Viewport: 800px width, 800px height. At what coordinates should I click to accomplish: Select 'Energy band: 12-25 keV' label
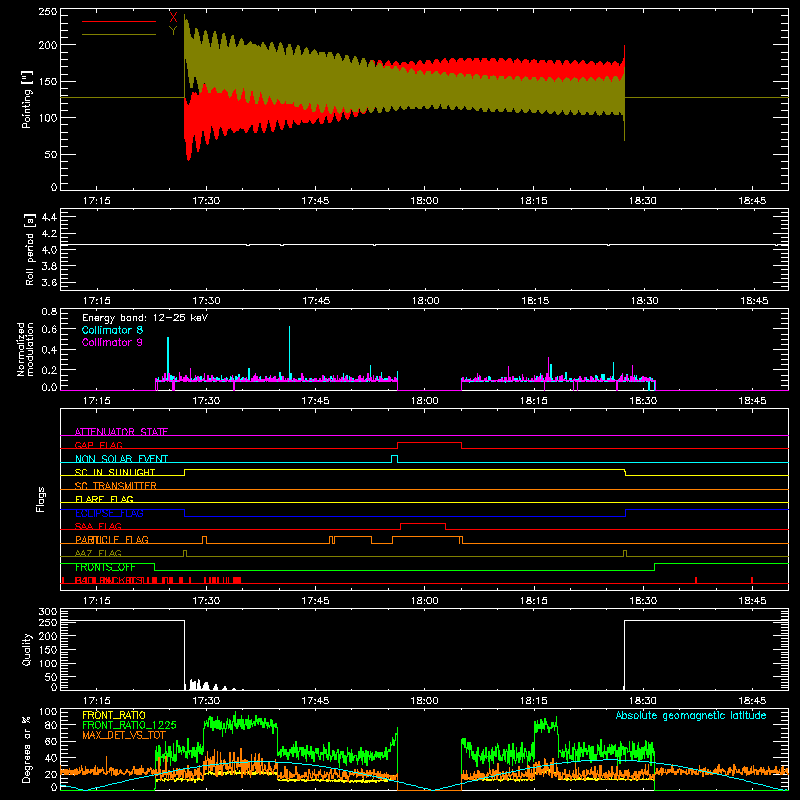coord(145,318)
